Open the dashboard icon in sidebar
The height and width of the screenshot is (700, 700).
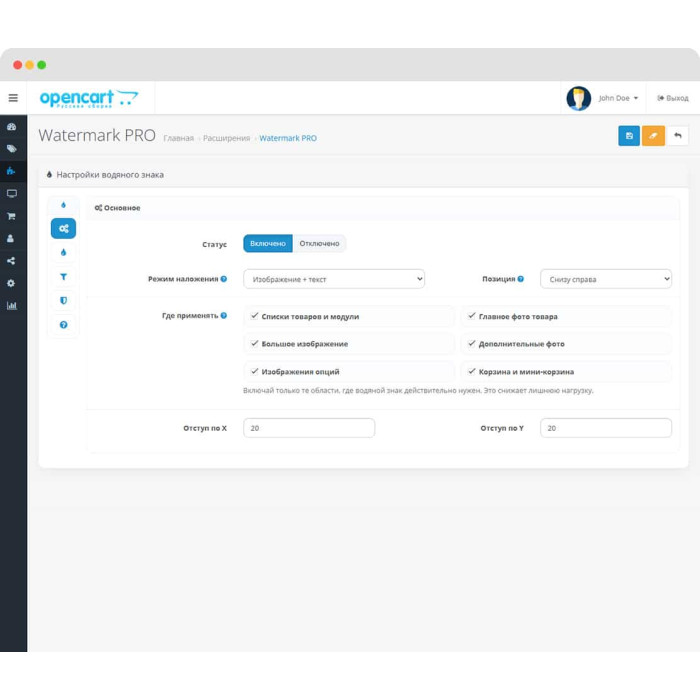(12, 126)
